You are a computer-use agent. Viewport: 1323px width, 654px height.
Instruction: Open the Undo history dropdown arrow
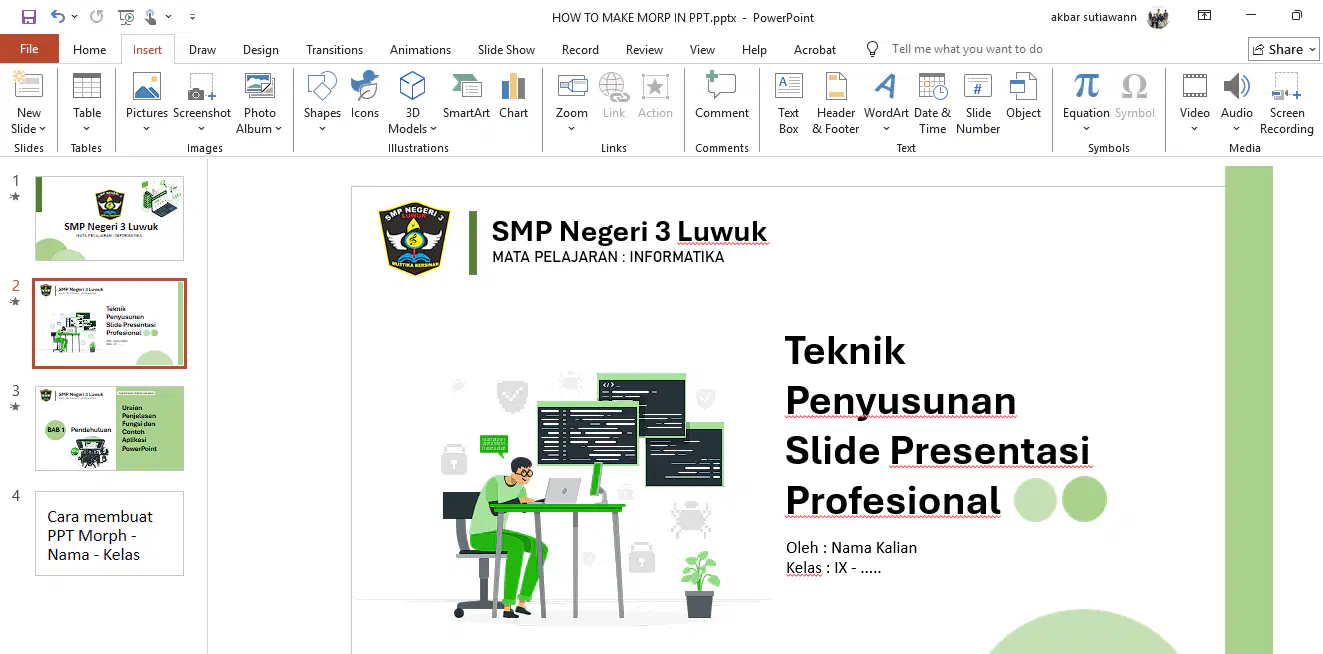pyautogui.click(x=74, y=17)
